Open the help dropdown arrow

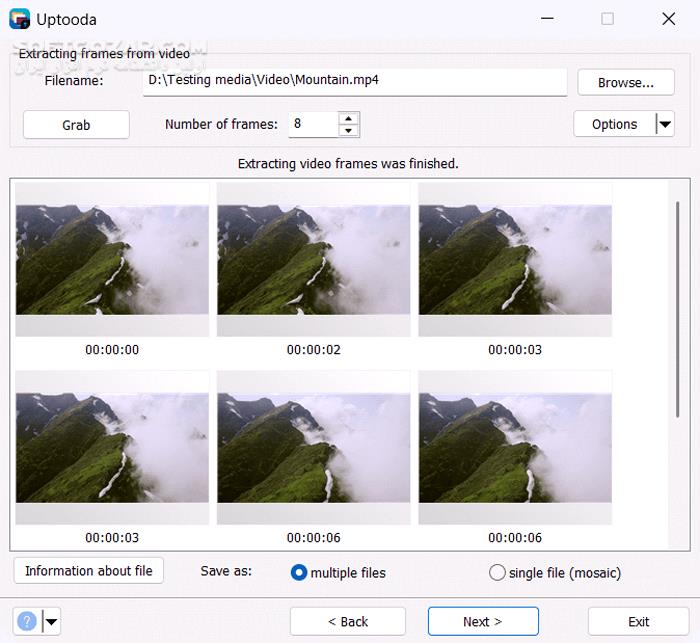tap(50, 622)
